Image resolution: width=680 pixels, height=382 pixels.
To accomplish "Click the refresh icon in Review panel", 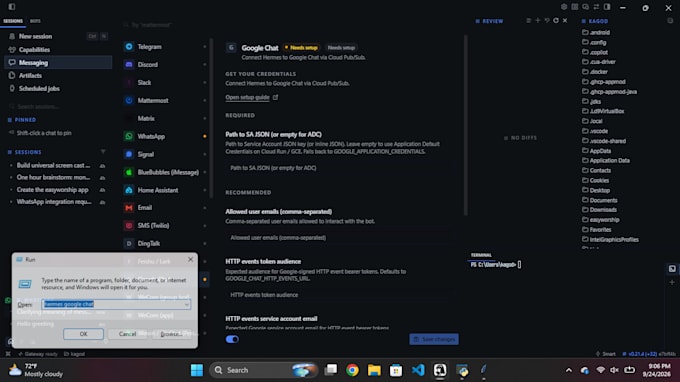I will click(556, 20).
